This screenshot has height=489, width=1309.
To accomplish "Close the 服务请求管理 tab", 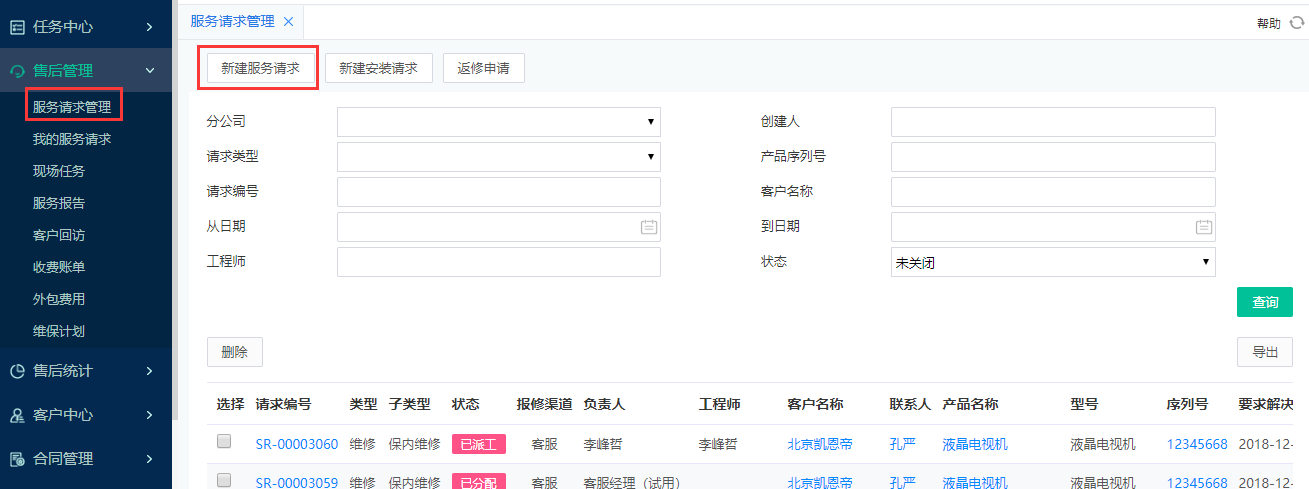I will (x=288, y=21).
